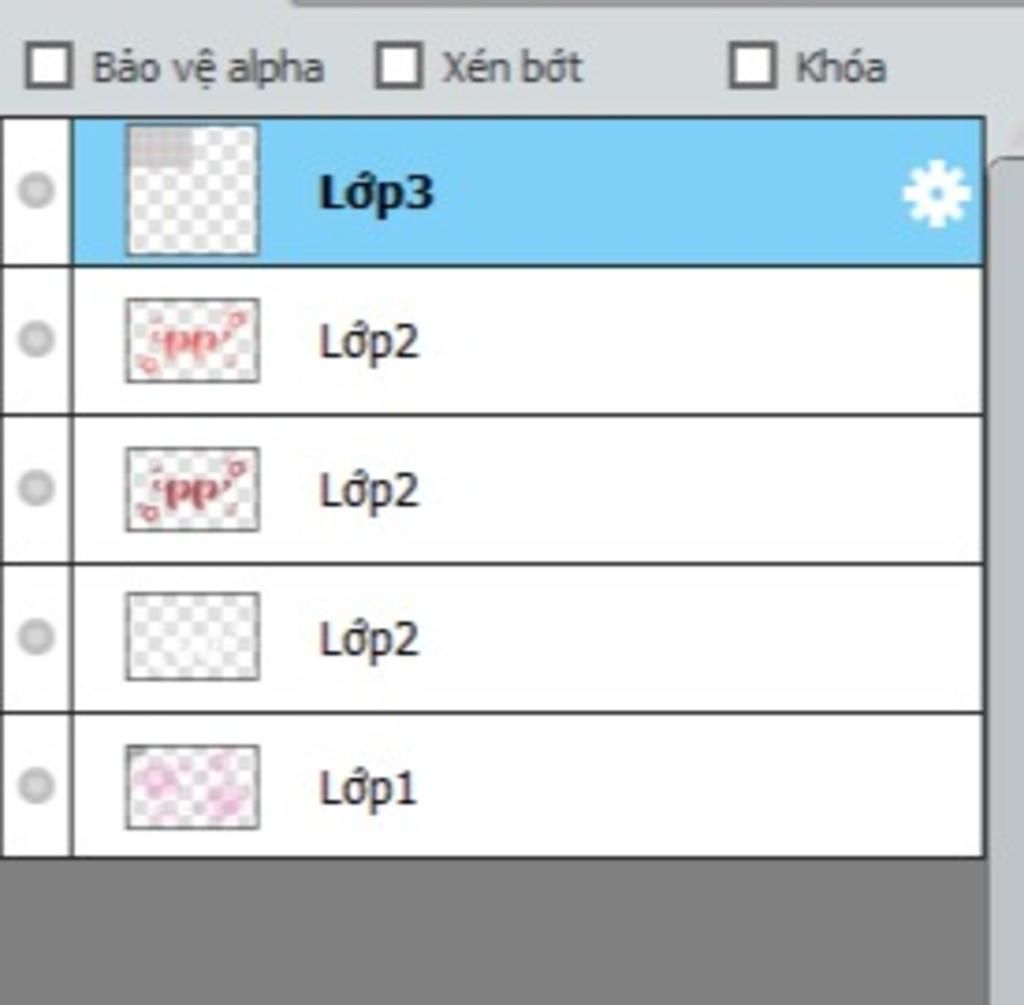Select the highlighted Lớp3 layer name
The width and height of the screenshot is (1024, 1005).
pyautogui.click(x=376, y=194)
